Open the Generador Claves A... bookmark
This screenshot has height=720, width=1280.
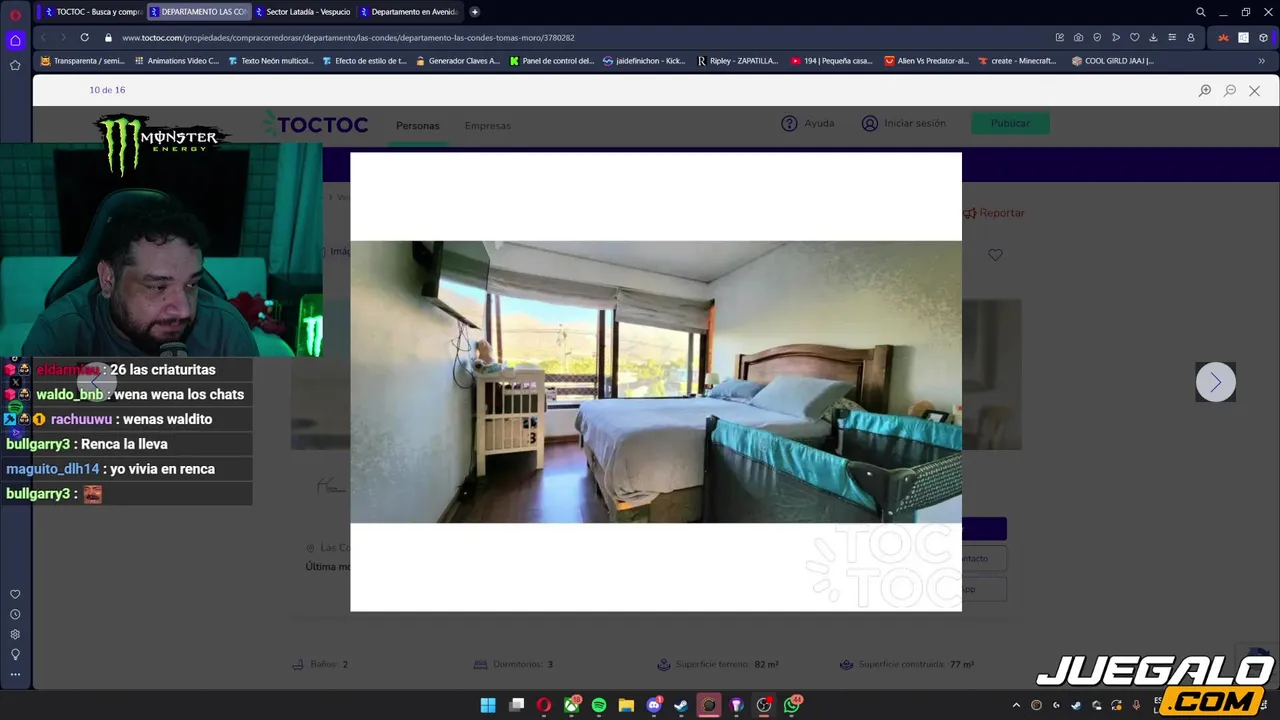[x=457, y=61]
